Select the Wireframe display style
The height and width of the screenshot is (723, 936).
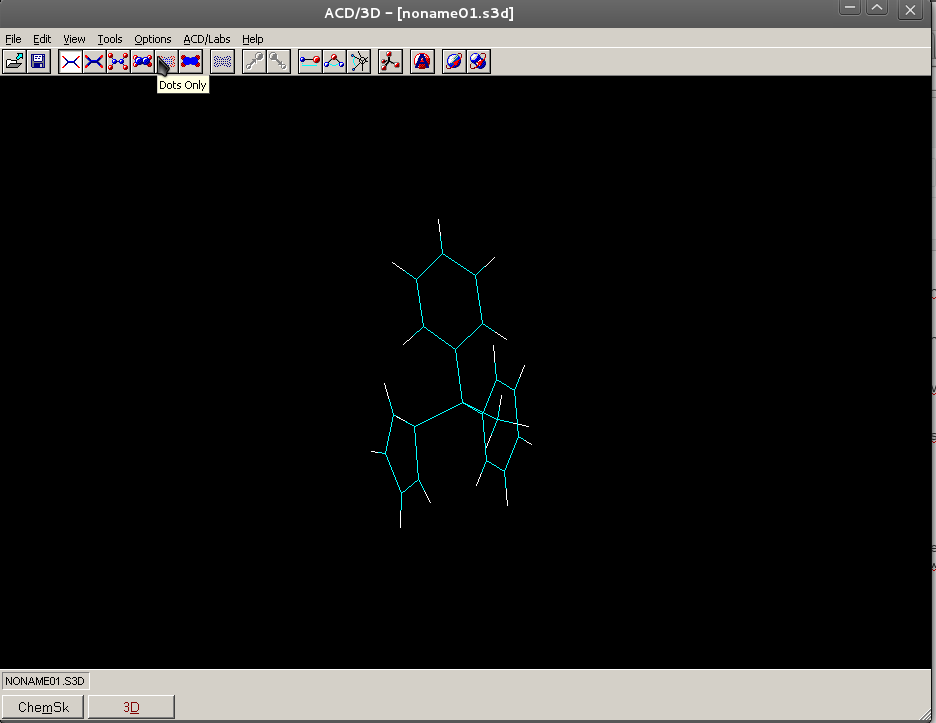click(70, 61)
